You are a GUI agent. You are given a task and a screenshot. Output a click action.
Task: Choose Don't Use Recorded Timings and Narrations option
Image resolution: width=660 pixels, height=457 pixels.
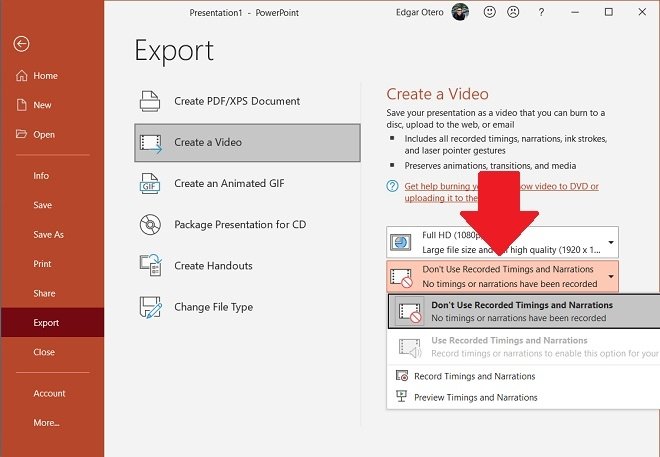(x=524, y=311)
